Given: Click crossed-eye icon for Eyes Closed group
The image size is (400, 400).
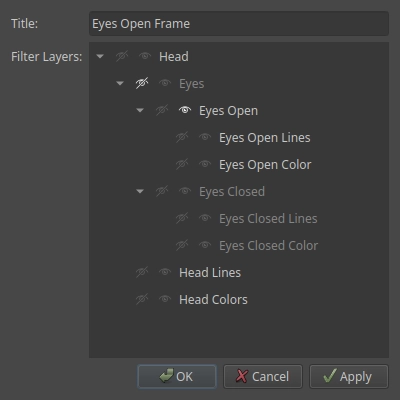Looking at the screenshot, I should pos(162,191).
